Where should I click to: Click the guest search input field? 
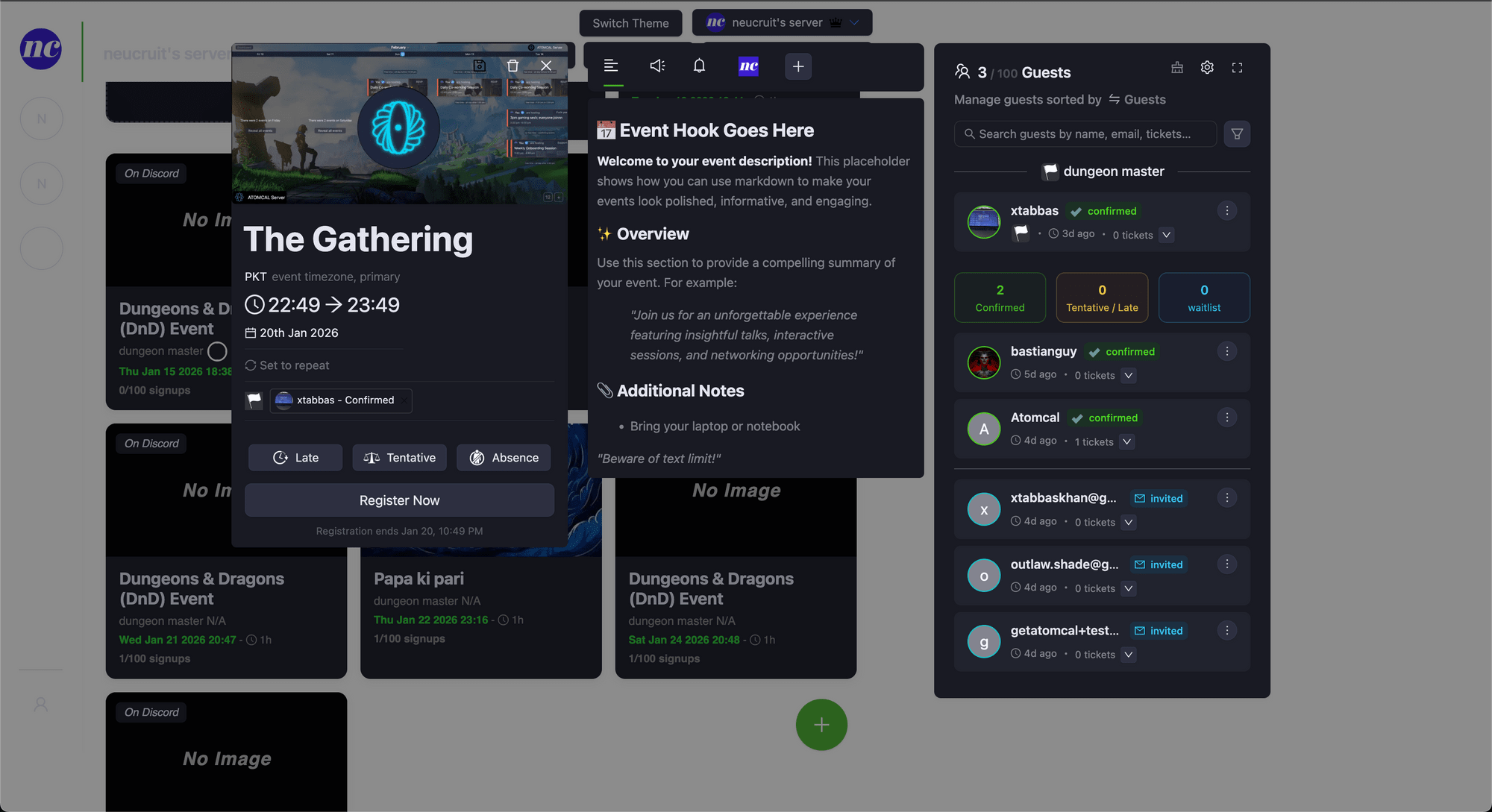(x=1085, y=134)
